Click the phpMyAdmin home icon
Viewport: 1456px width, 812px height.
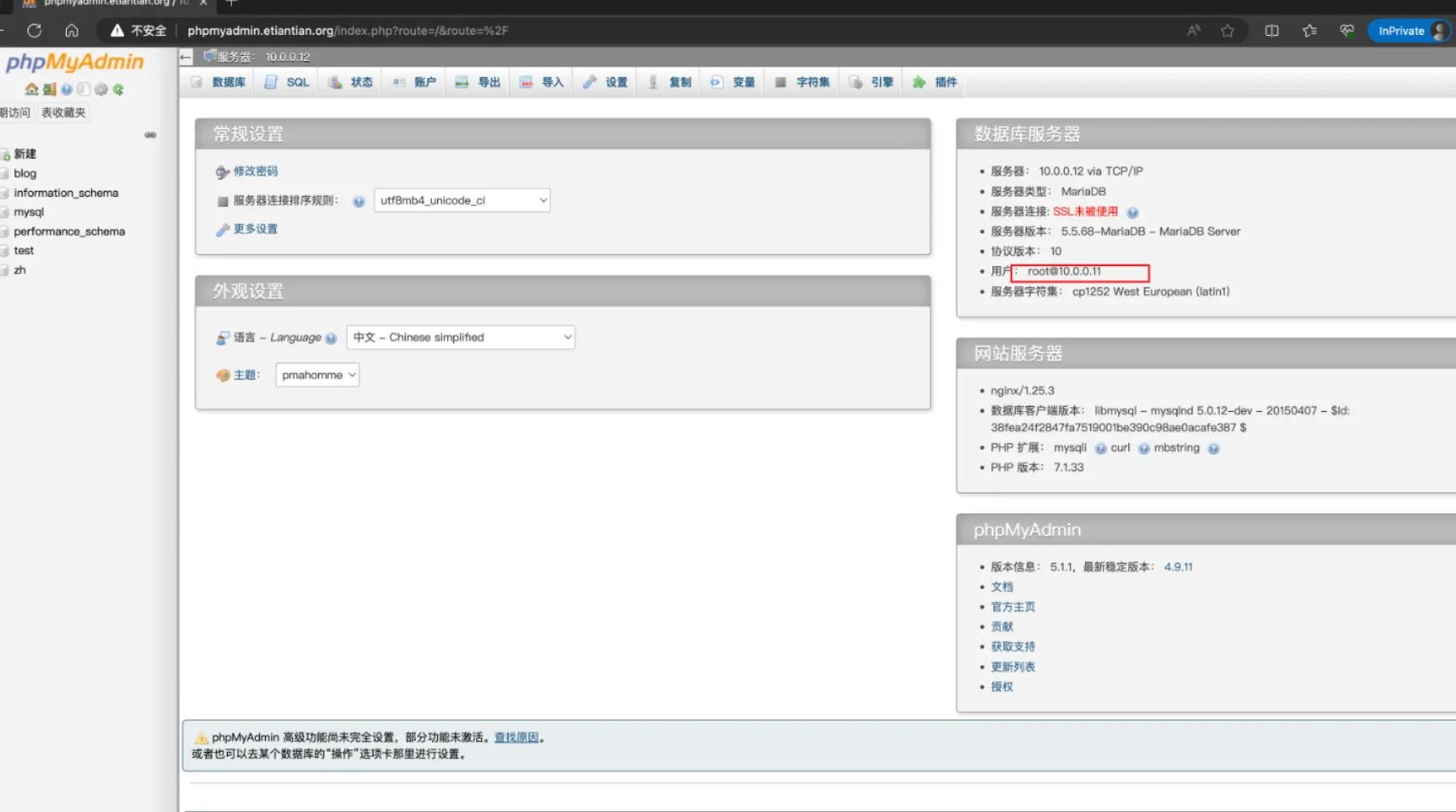click(x=32, y=89)
